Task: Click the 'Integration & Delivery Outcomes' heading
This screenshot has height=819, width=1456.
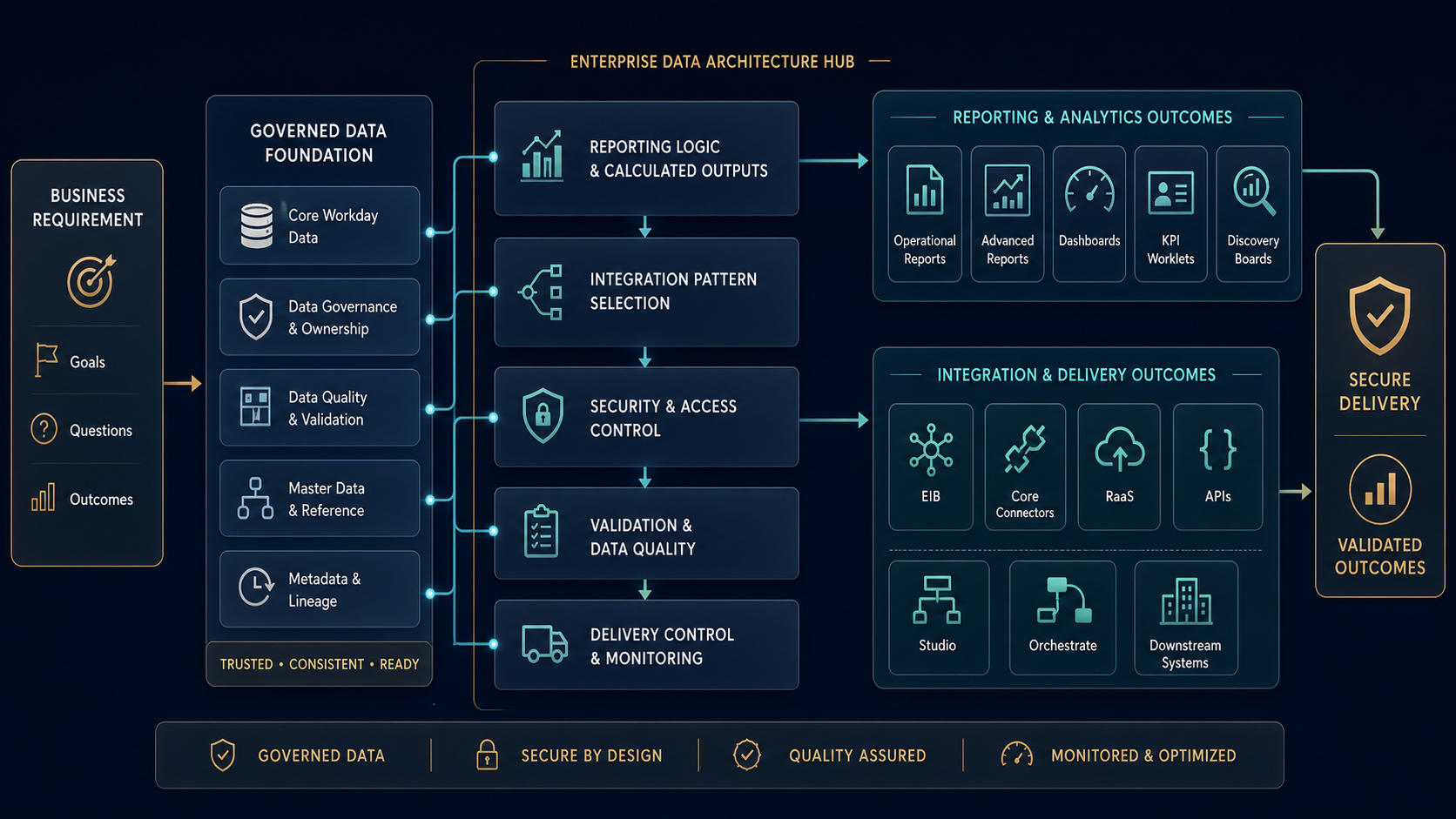Action: pos(1076,375)
